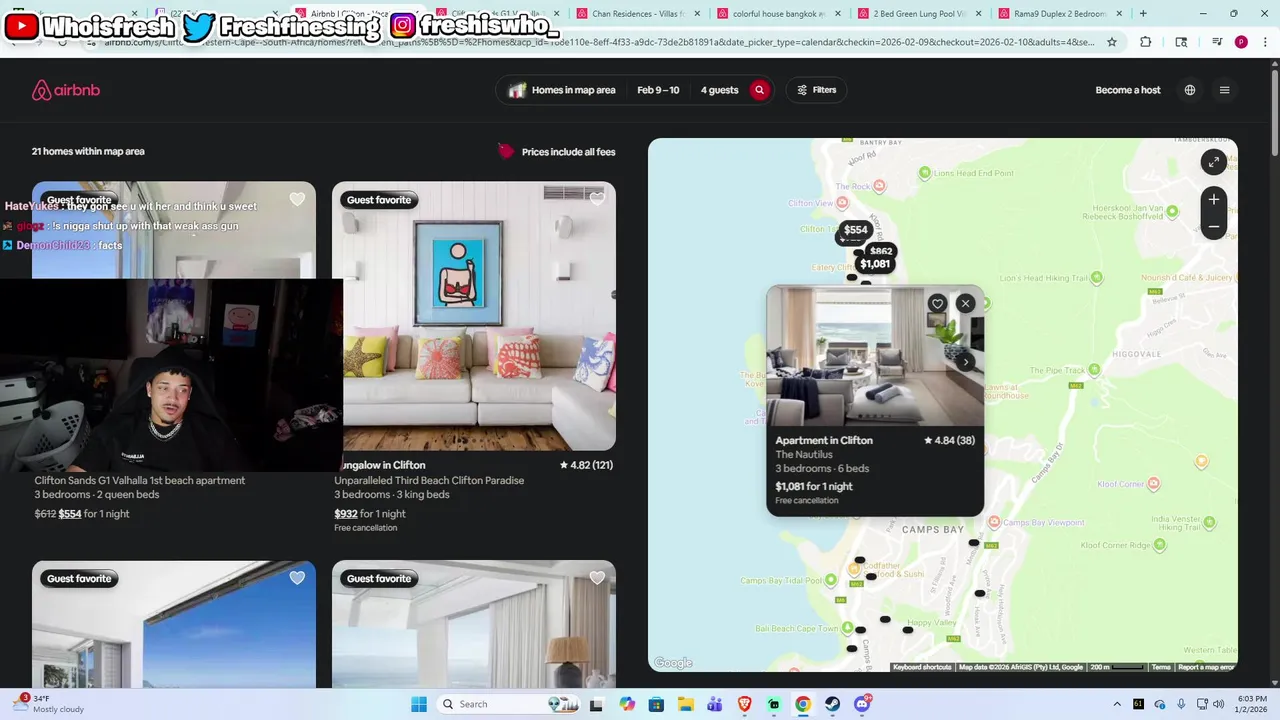Image resolution: width=1280 pixels, height=720 pixels.
Task: Close the Rama9 Duplex tab
Action: click(1118, 14)
